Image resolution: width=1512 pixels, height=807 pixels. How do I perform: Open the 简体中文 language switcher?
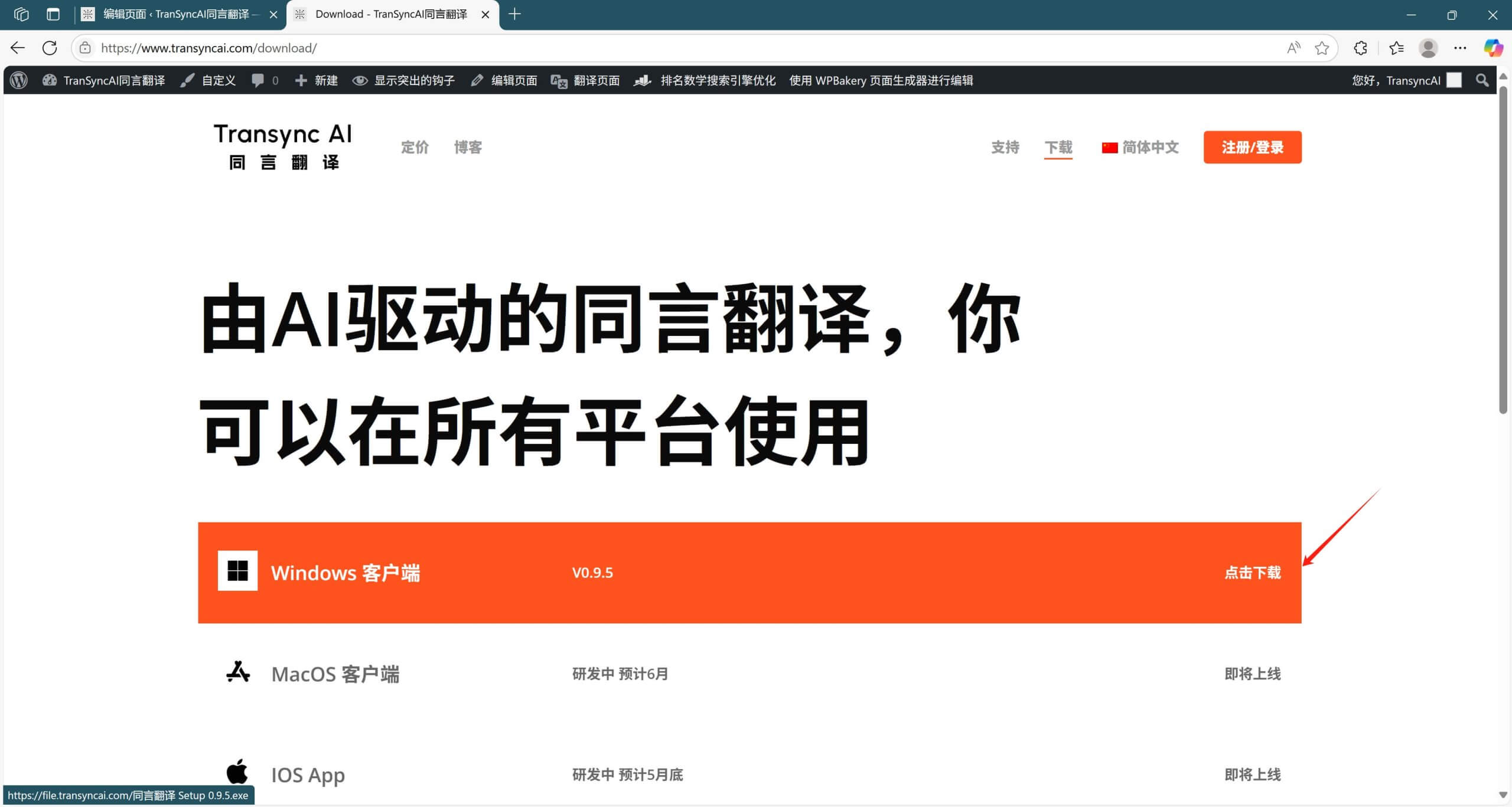pyautogui.click(x=1140, y=147)
